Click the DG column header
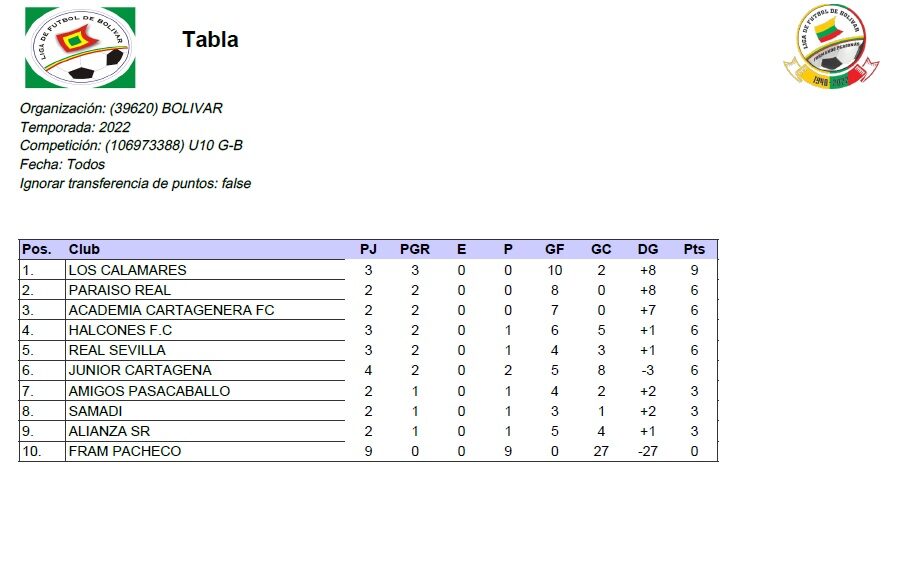 [648, 249]
